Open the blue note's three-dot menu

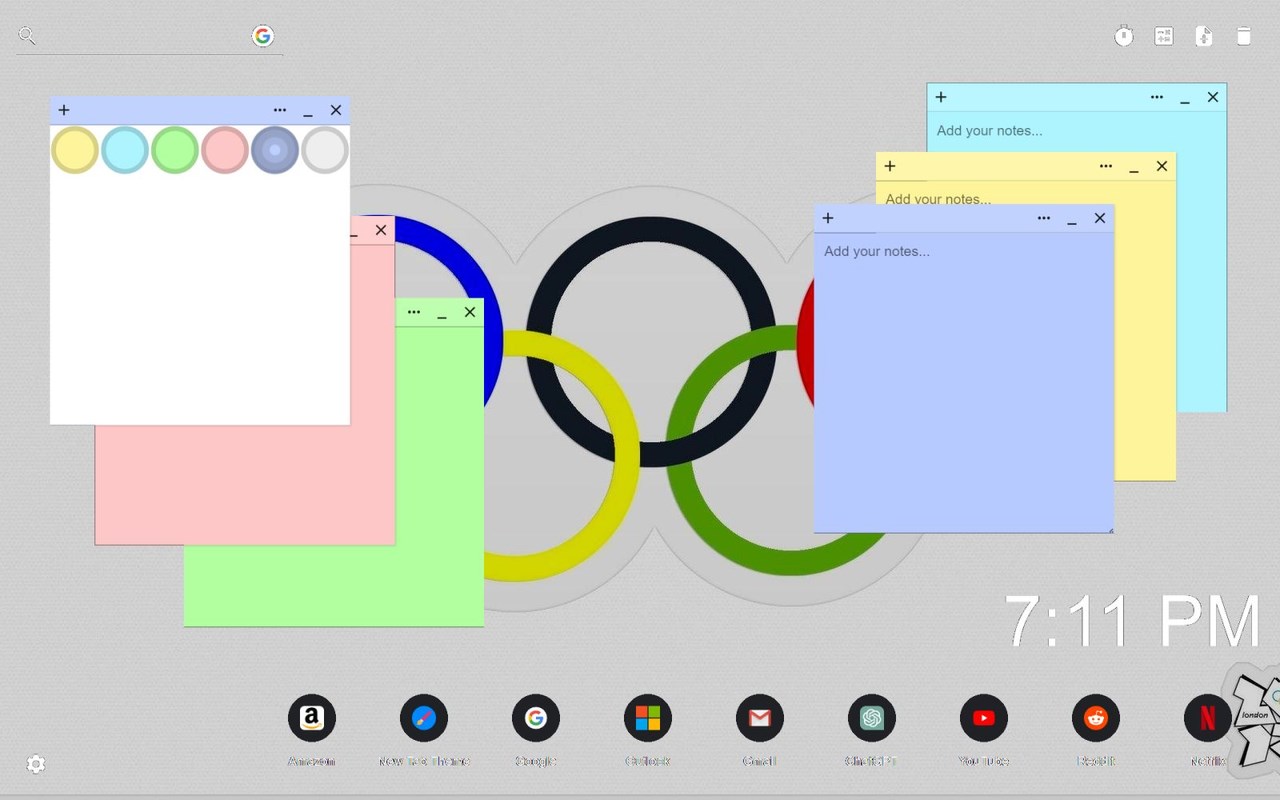tap(1044, 218)
